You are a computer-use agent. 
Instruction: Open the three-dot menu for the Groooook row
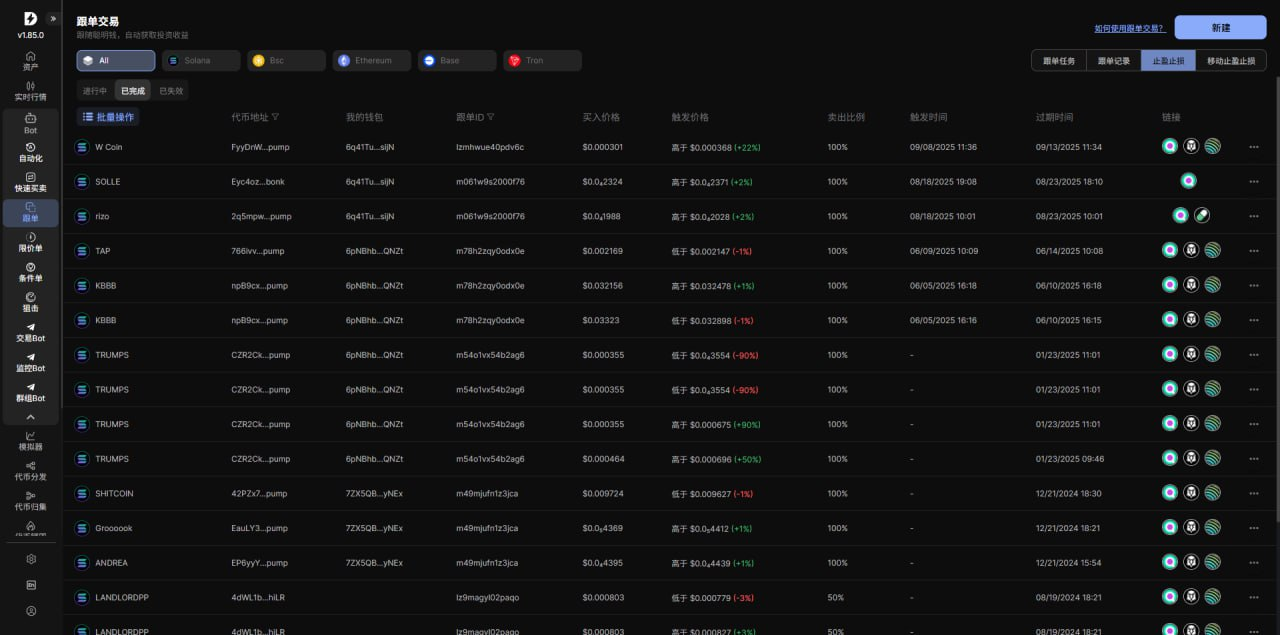[x=1254, y=528]
